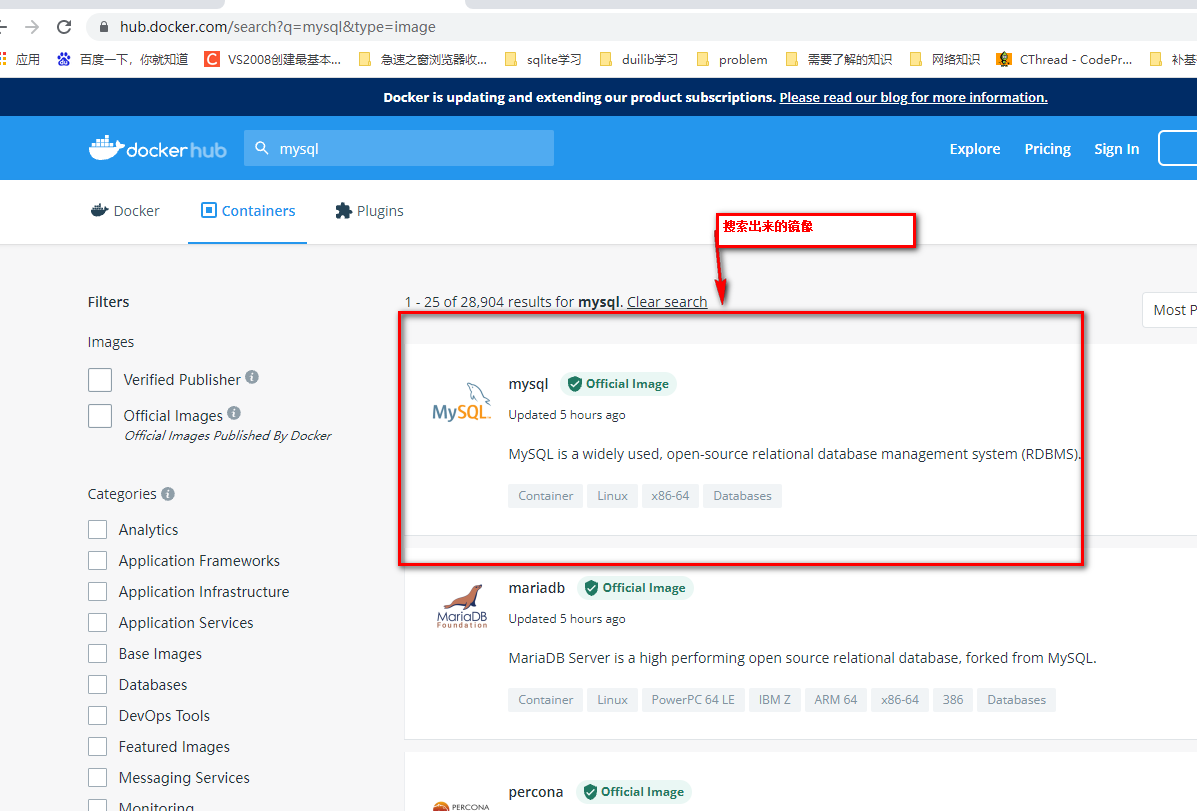Image resolution: width=1197 pixels, height=811 pixels.
Task: Click the PowerPC 64 LE tag on mariadb
Action: pos(693,700)
